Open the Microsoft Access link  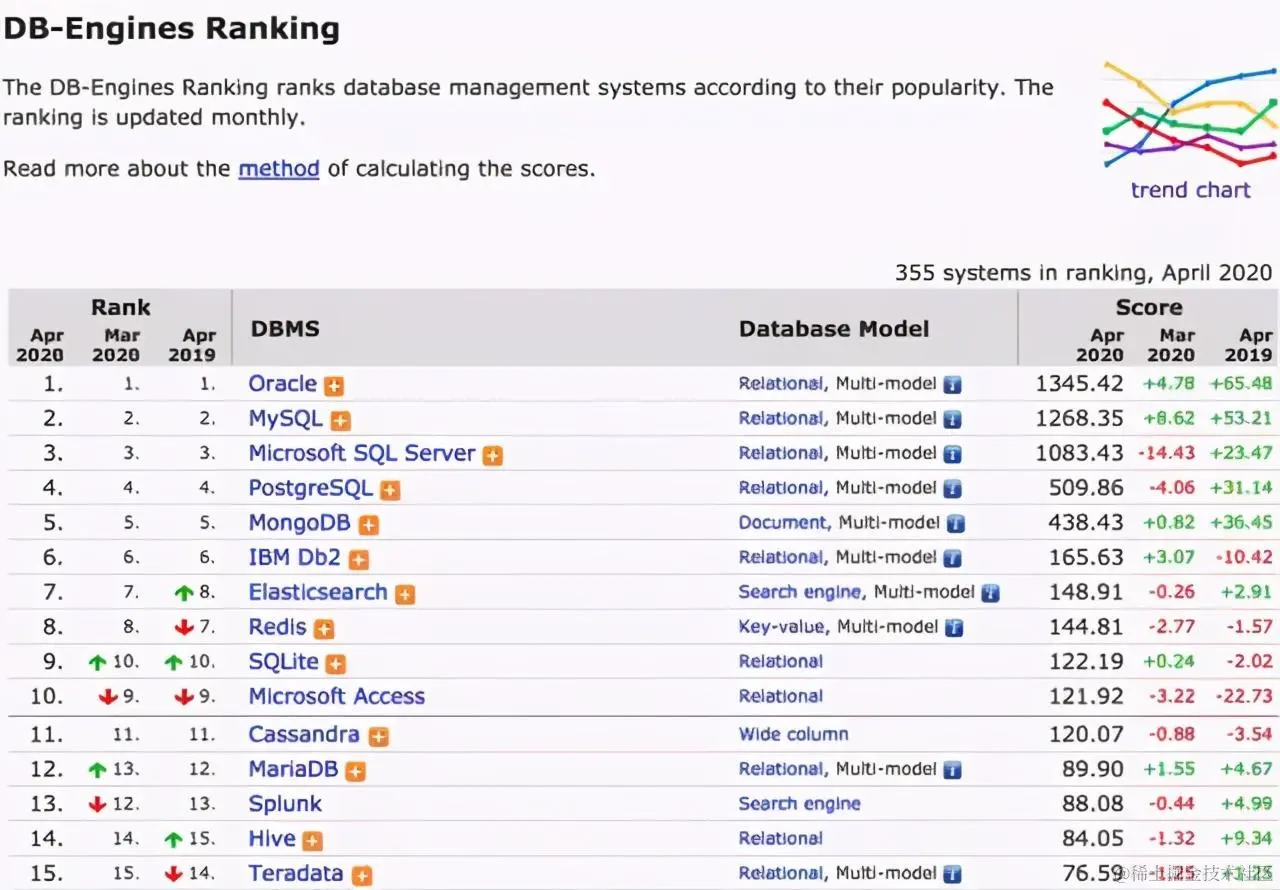pos(337,697)
